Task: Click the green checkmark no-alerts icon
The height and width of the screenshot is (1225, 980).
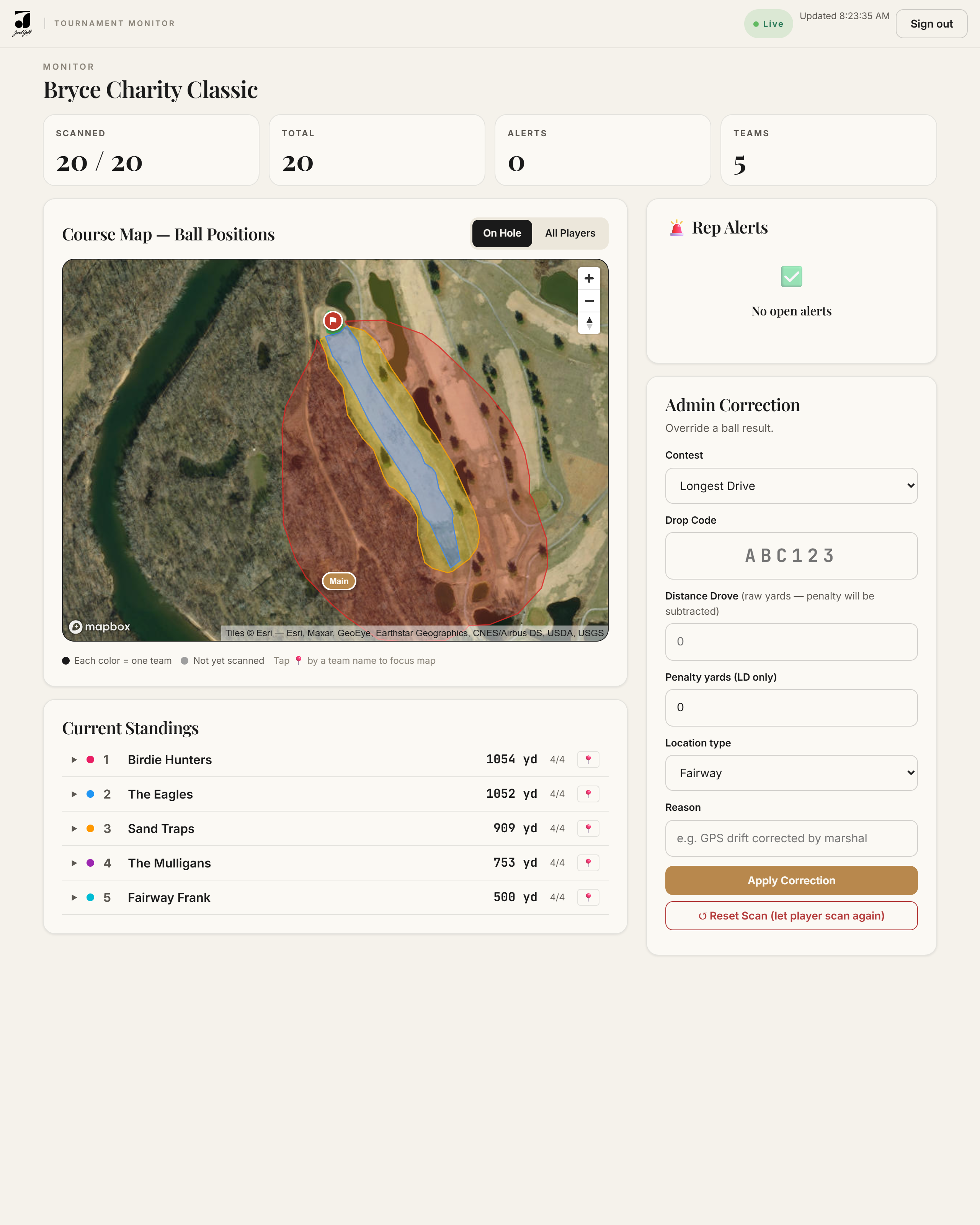Action: coord(791,277)
